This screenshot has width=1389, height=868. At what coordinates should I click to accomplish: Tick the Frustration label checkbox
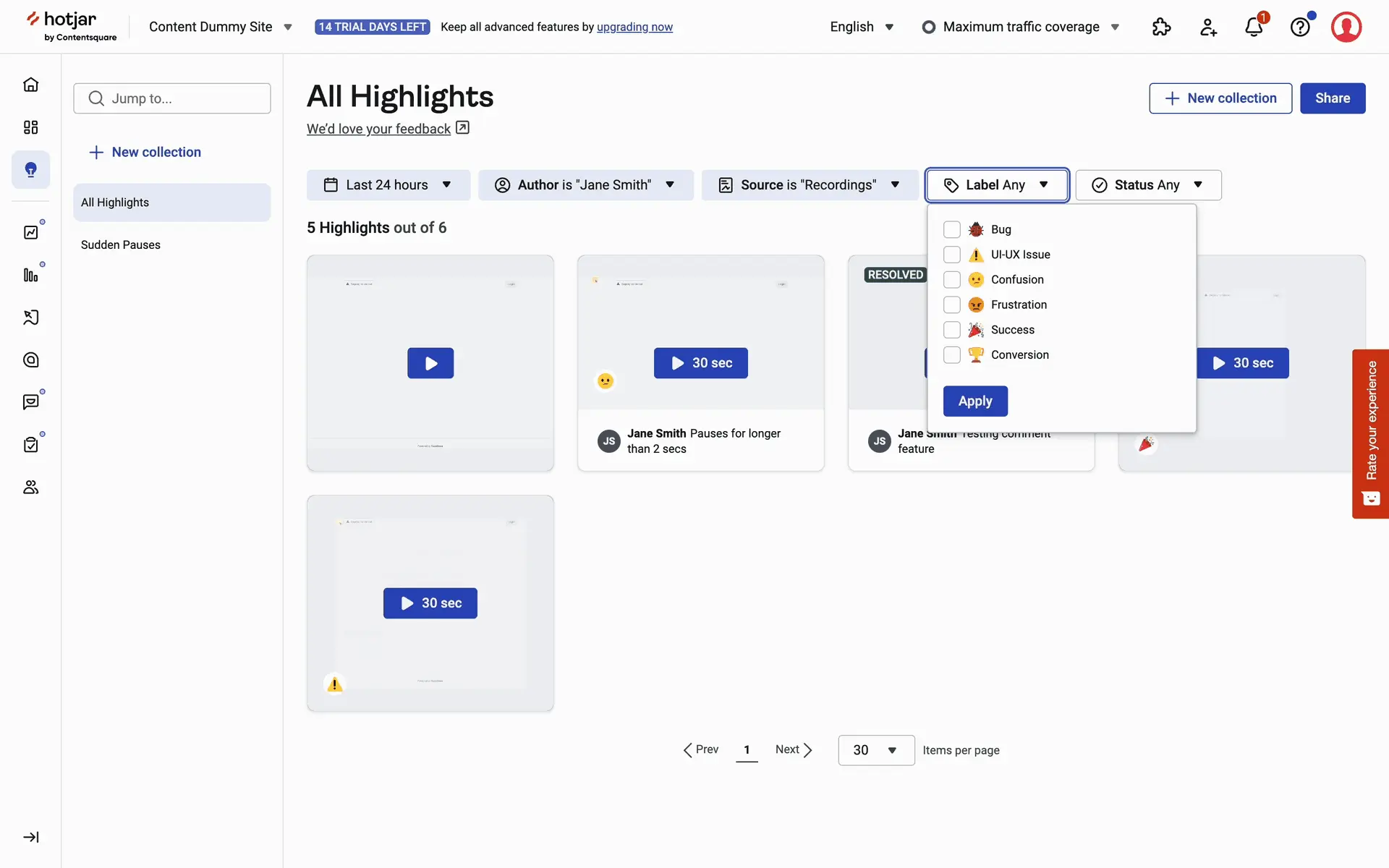tap(952, 305)
